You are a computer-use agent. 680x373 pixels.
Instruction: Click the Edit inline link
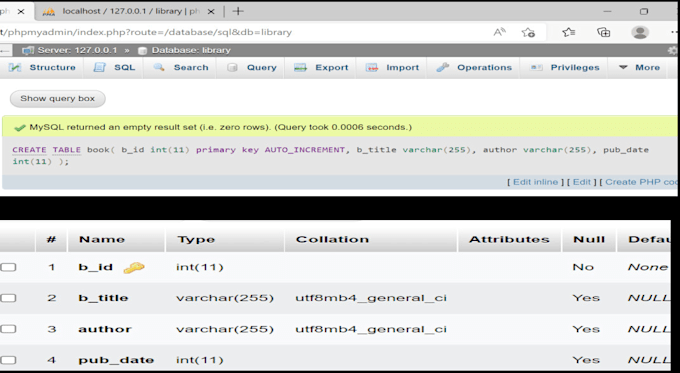[x=536, y=182]
